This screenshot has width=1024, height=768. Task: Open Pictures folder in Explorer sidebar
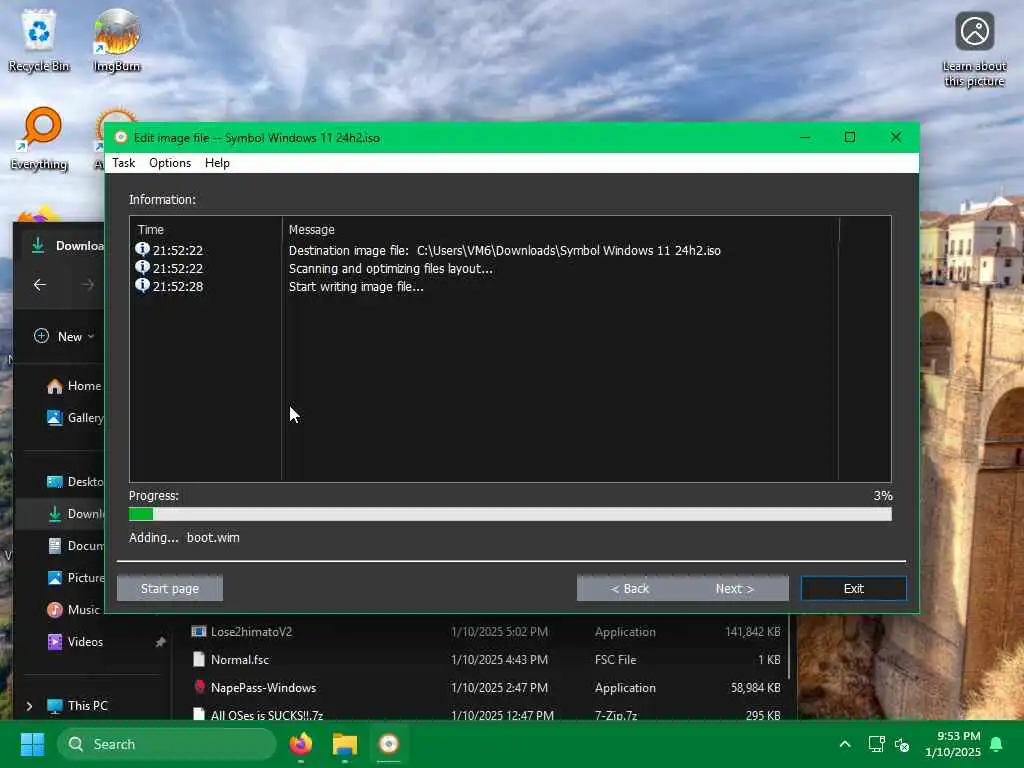tap(75, 577)
